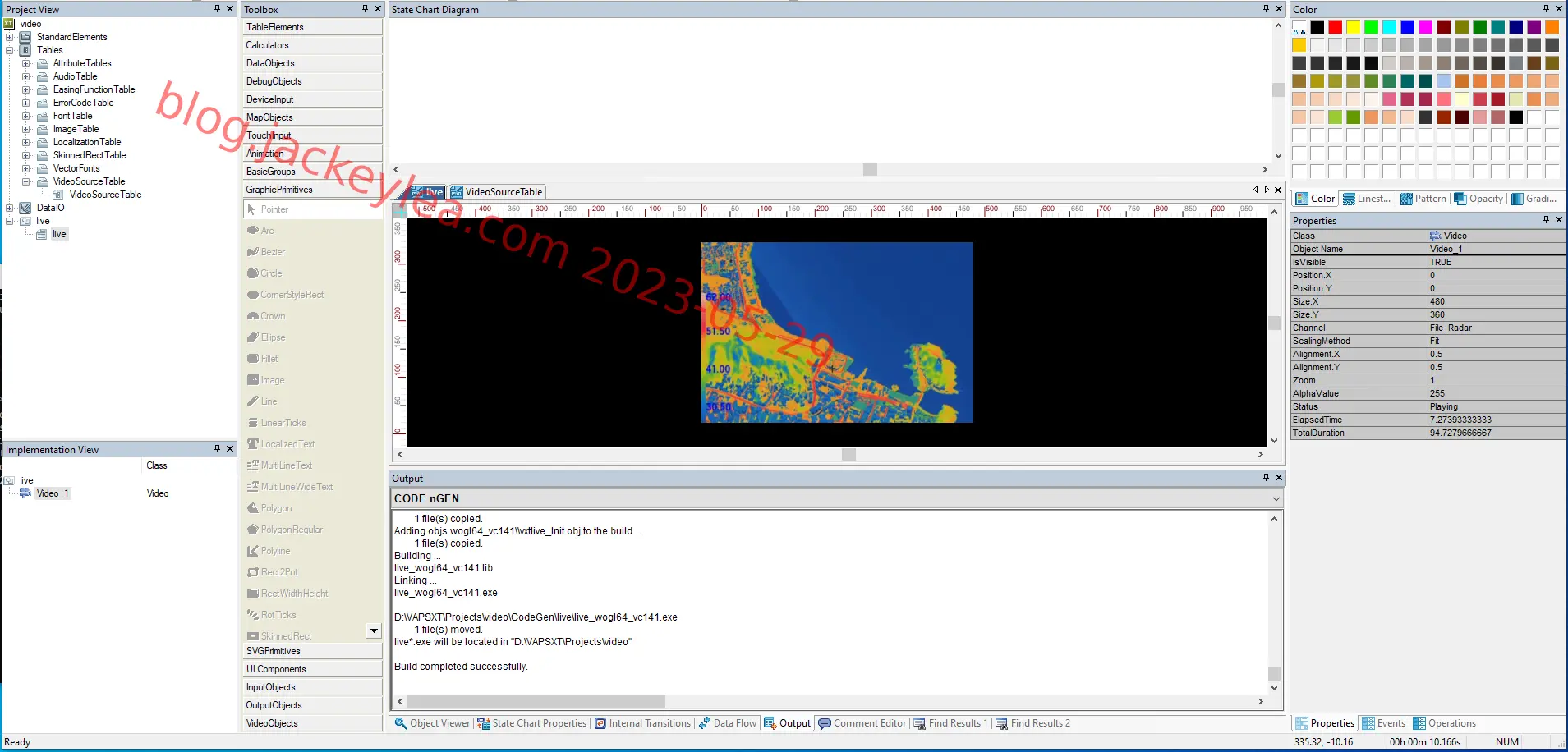This screenshot has width=1568, height=752.
Task: Expand the AttributeTables tree node
Action: (25, 63)
